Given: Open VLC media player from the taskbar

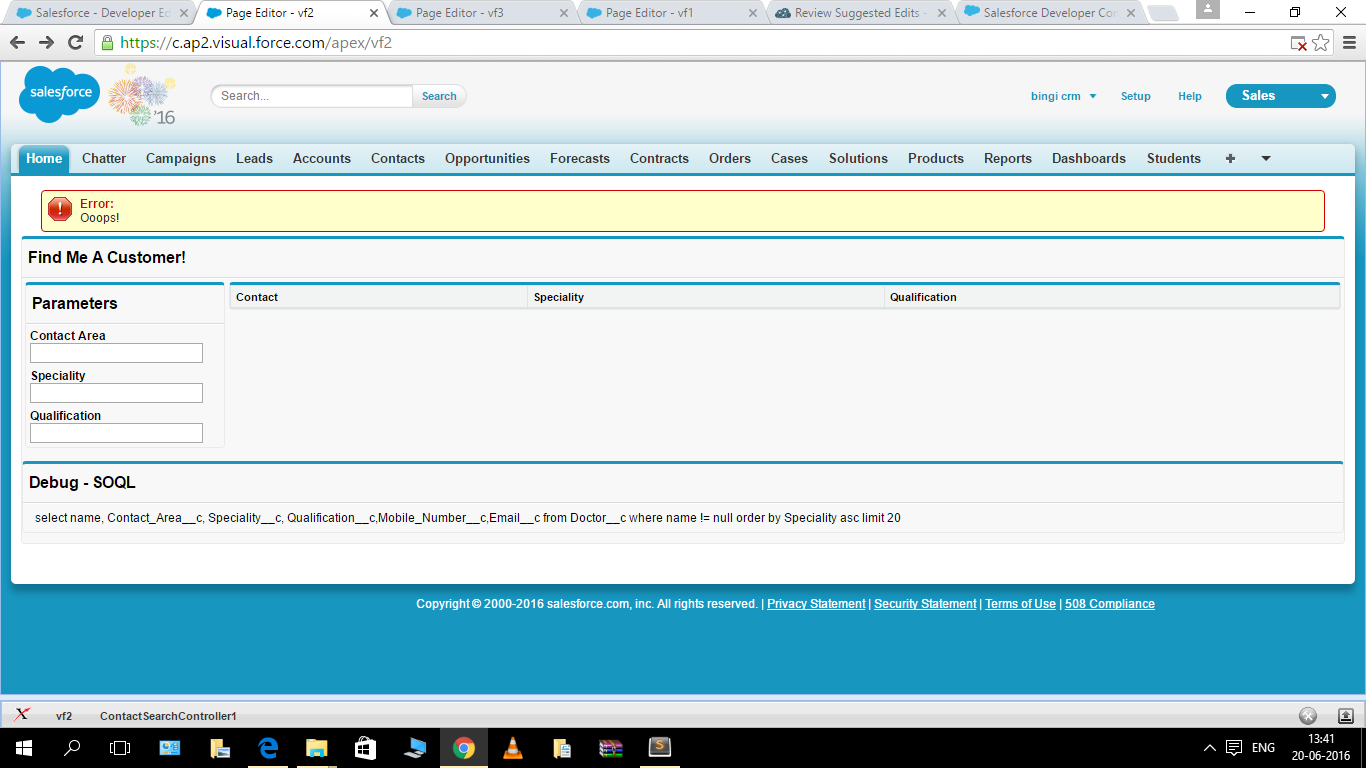Looking at the screenshot, I should (x=512, y=748).
